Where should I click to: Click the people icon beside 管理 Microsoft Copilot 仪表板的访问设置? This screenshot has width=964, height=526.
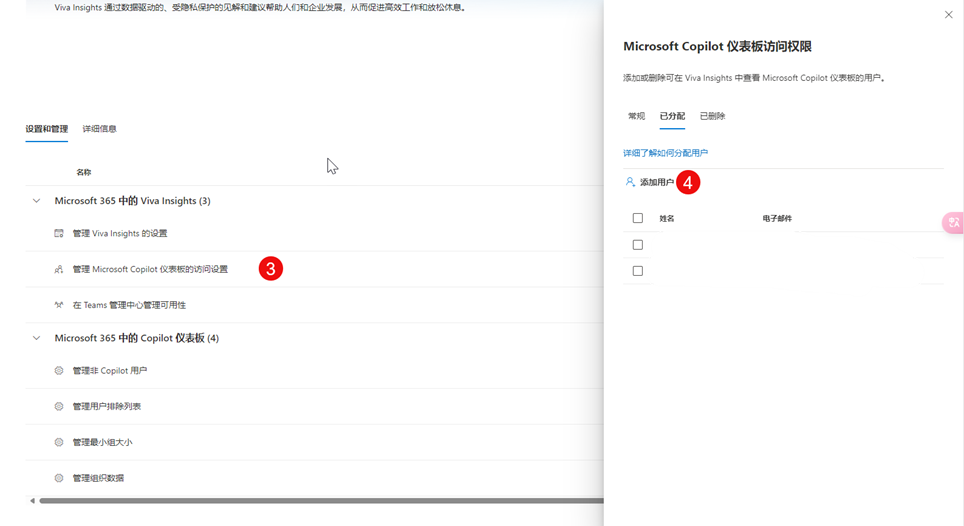point(59,269)
